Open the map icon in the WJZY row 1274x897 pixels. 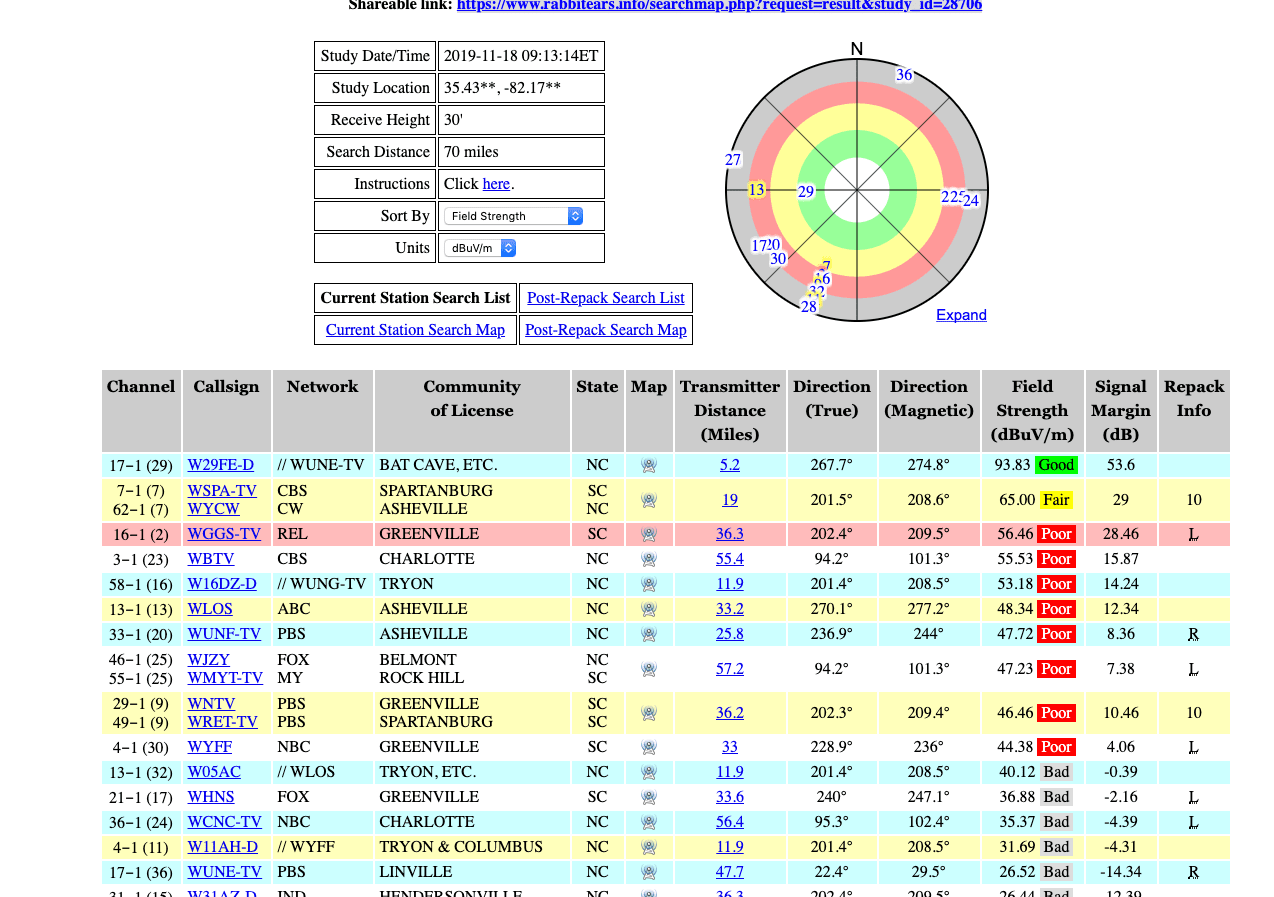tap(649, 669)
